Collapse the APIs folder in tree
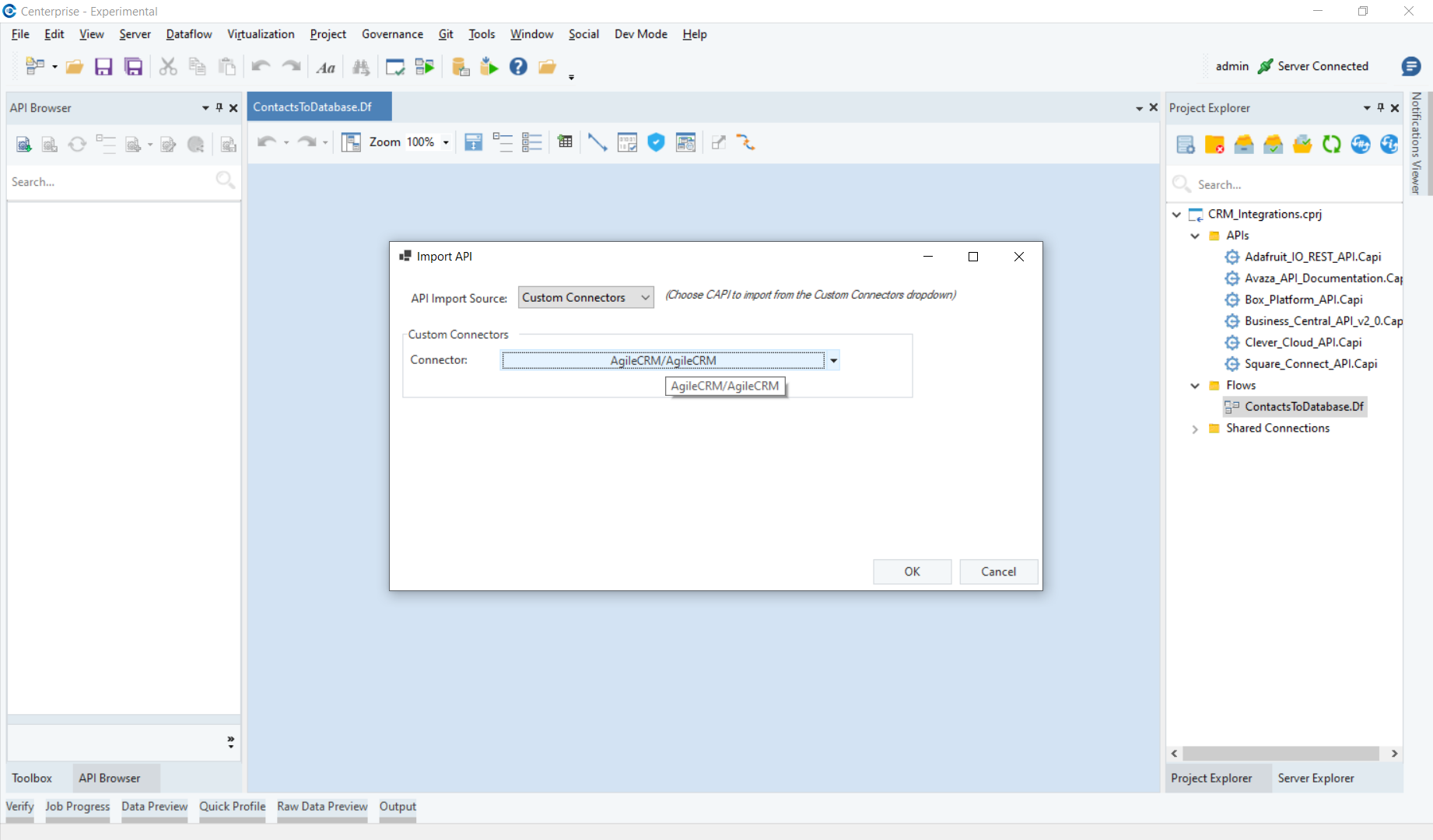The width and height of the screenshot is (1433, 840). pyautogui.click(x=1195, y=236)
